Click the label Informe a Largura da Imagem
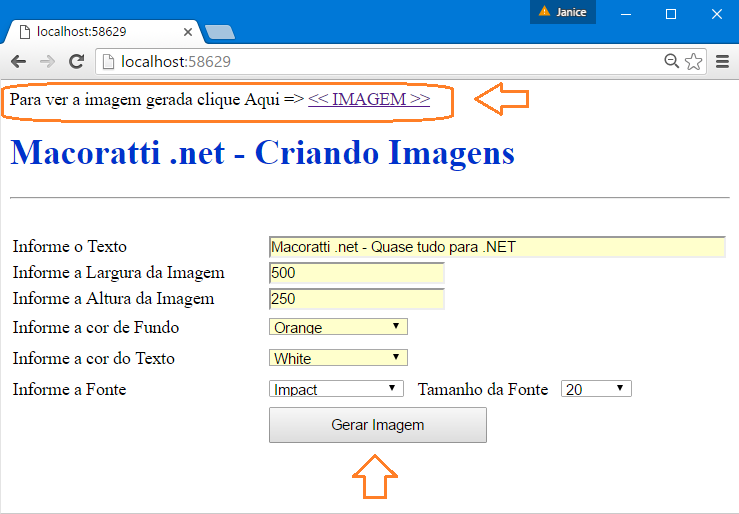The image size is (739, 514). pos(118,273)
